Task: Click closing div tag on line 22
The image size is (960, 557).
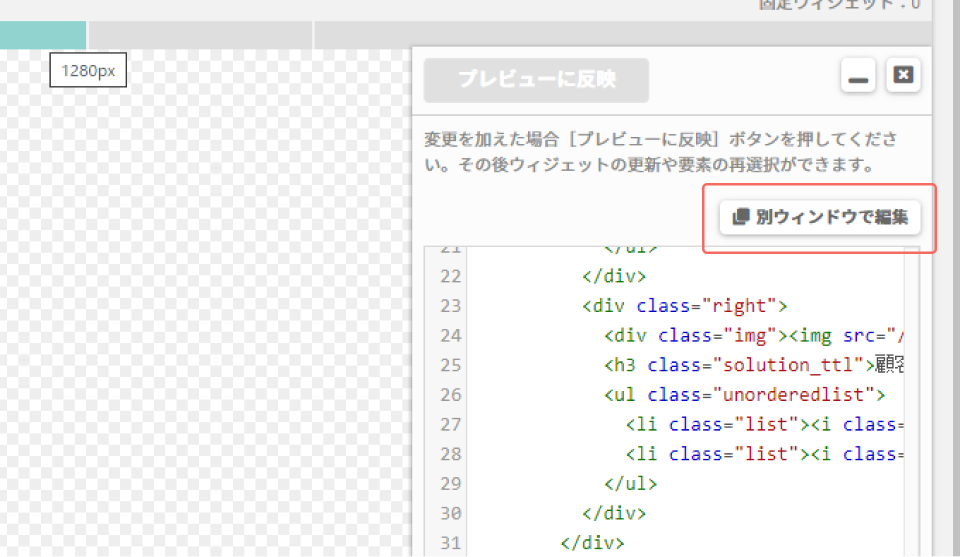Action: coord(614,276)
